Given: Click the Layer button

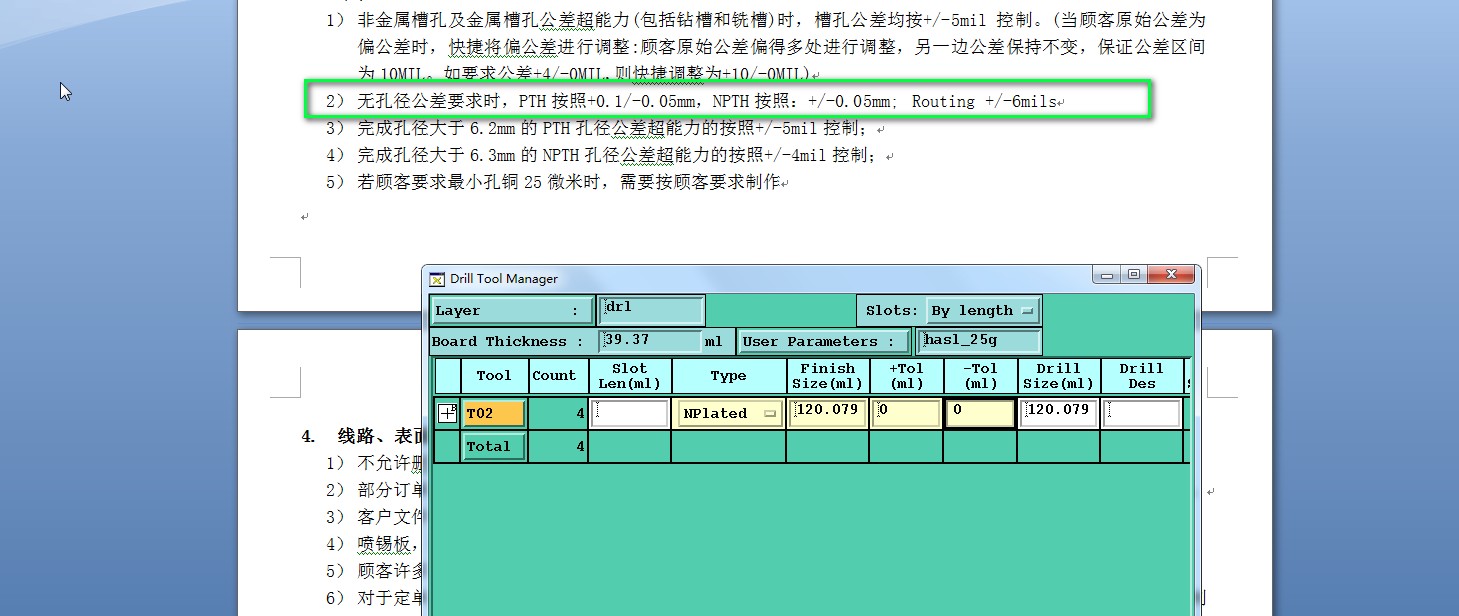Looking at the screenshot, I should coord(512,311).
